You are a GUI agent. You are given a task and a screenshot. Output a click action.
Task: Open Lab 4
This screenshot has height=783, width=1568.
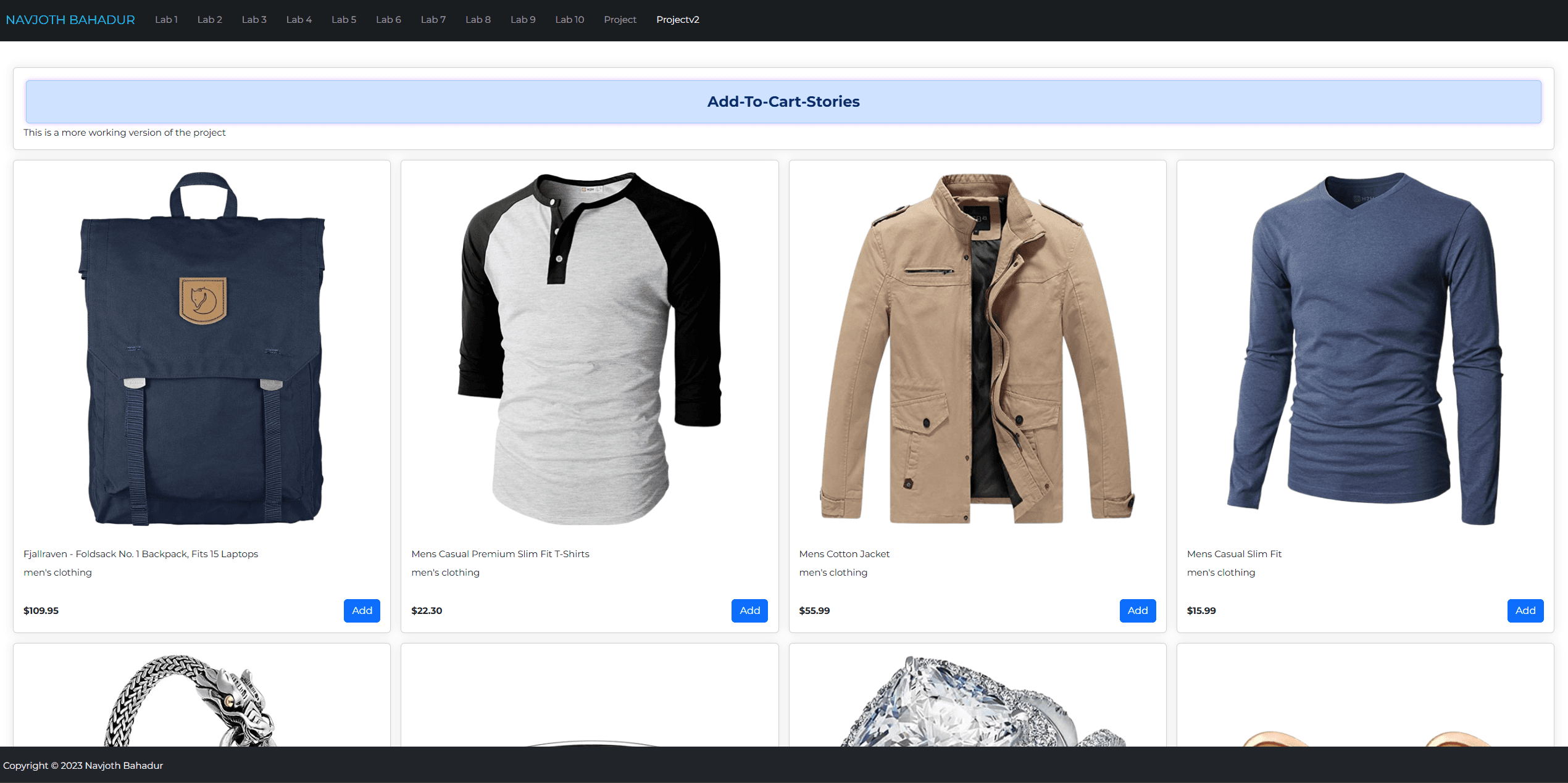299,19
